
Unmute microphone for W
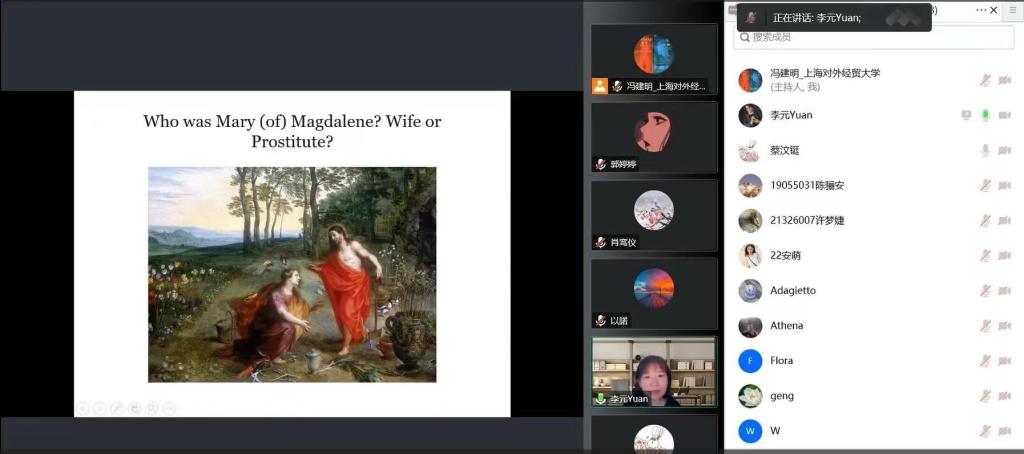coord(985,431)
